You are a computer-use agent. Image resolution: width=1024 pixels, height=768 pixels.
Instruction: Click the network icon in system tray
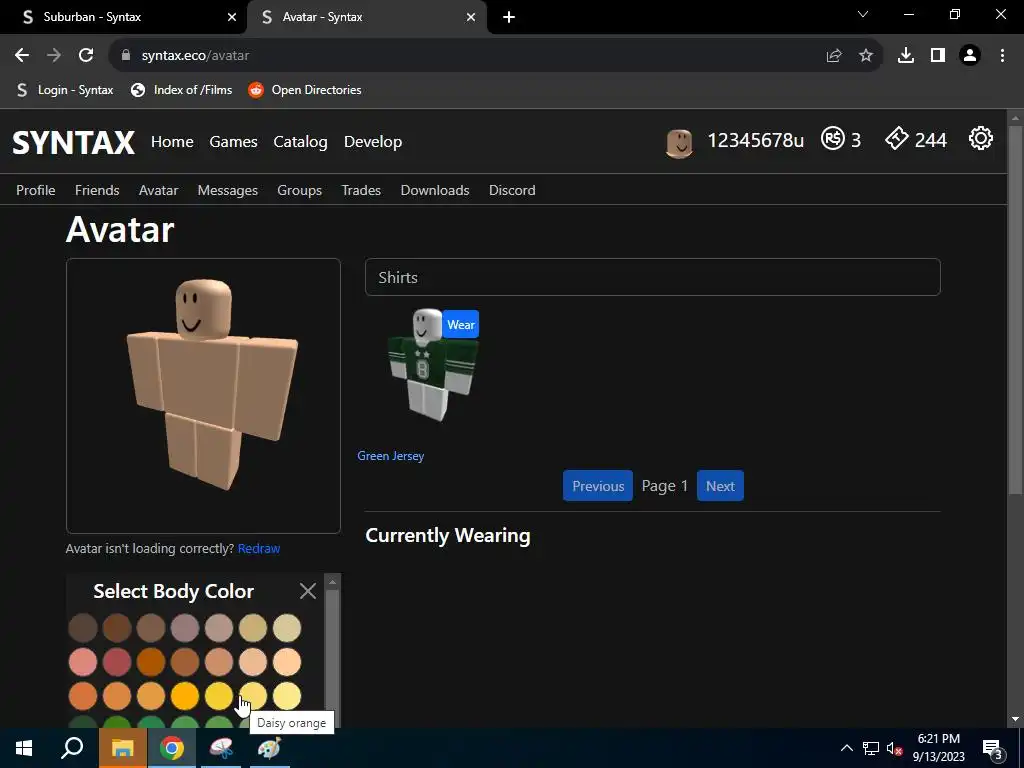tap(871, 748)
